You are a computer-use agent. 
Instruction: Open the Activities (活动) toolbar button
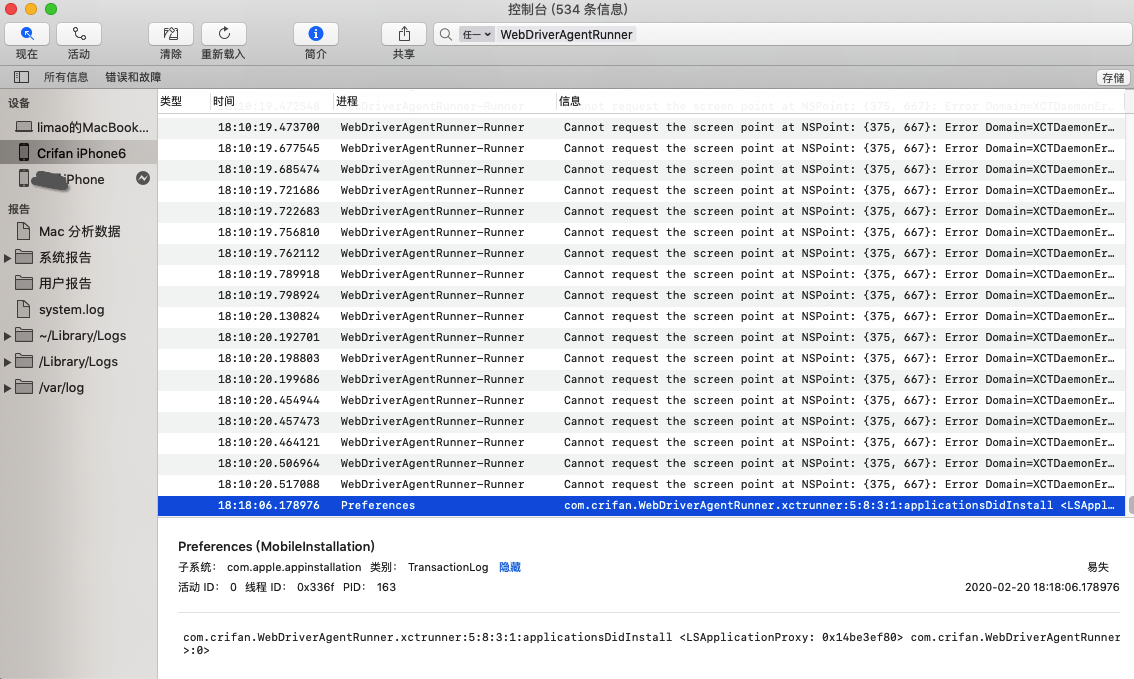pos(79,34)
